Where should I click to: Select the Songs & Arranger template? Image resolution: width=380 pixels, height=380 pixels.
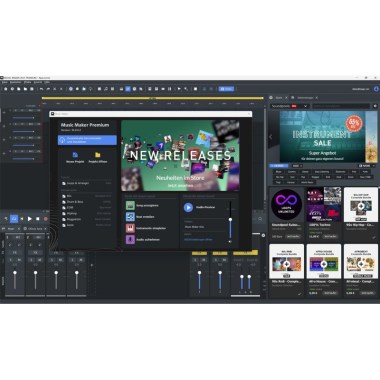(87, 183)
